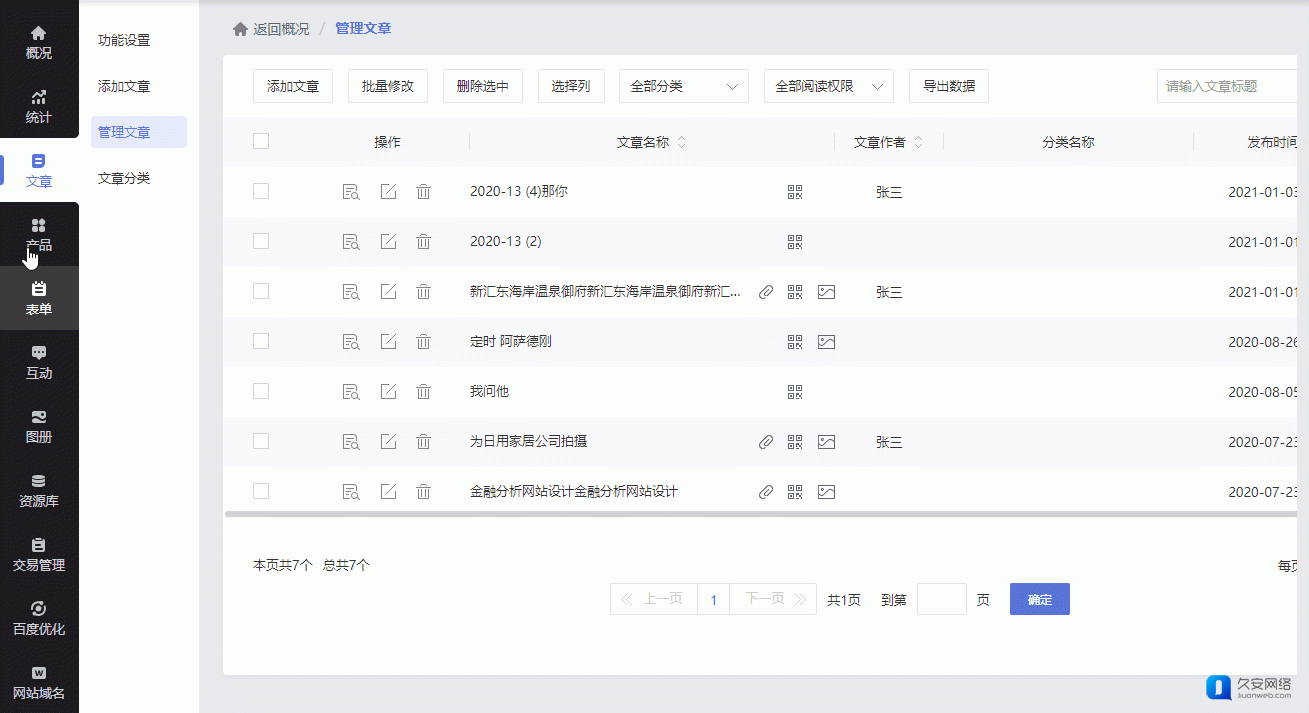Click the home icon beside 返回概况
The width and height of the screenshot is (1309, 713).
(240, 29)
